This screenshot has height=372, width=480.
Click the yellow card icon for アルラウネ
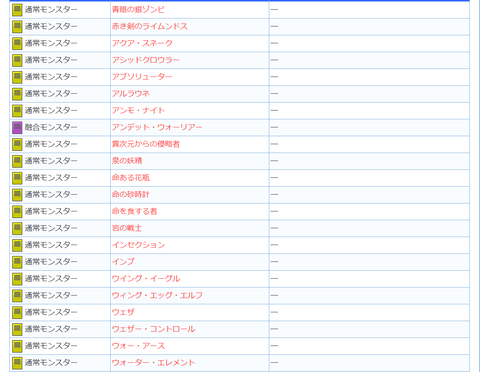click(17, 94)
